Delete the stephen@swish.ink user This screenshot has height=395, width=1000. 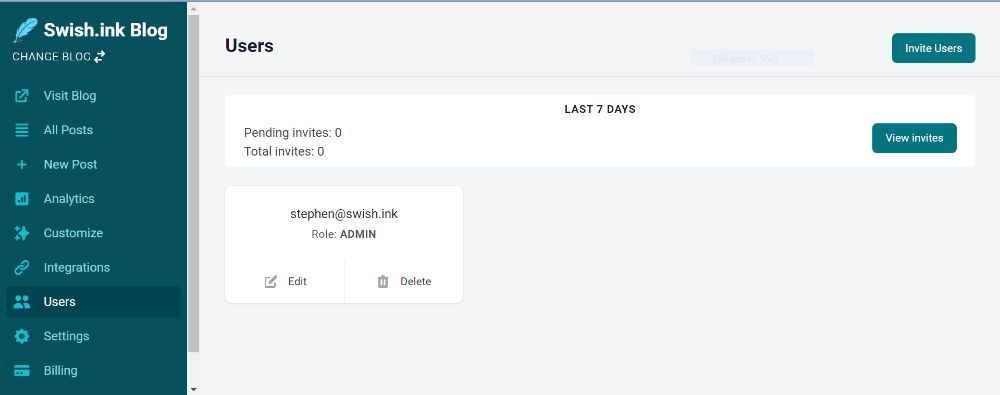click(x=404, y=281)
